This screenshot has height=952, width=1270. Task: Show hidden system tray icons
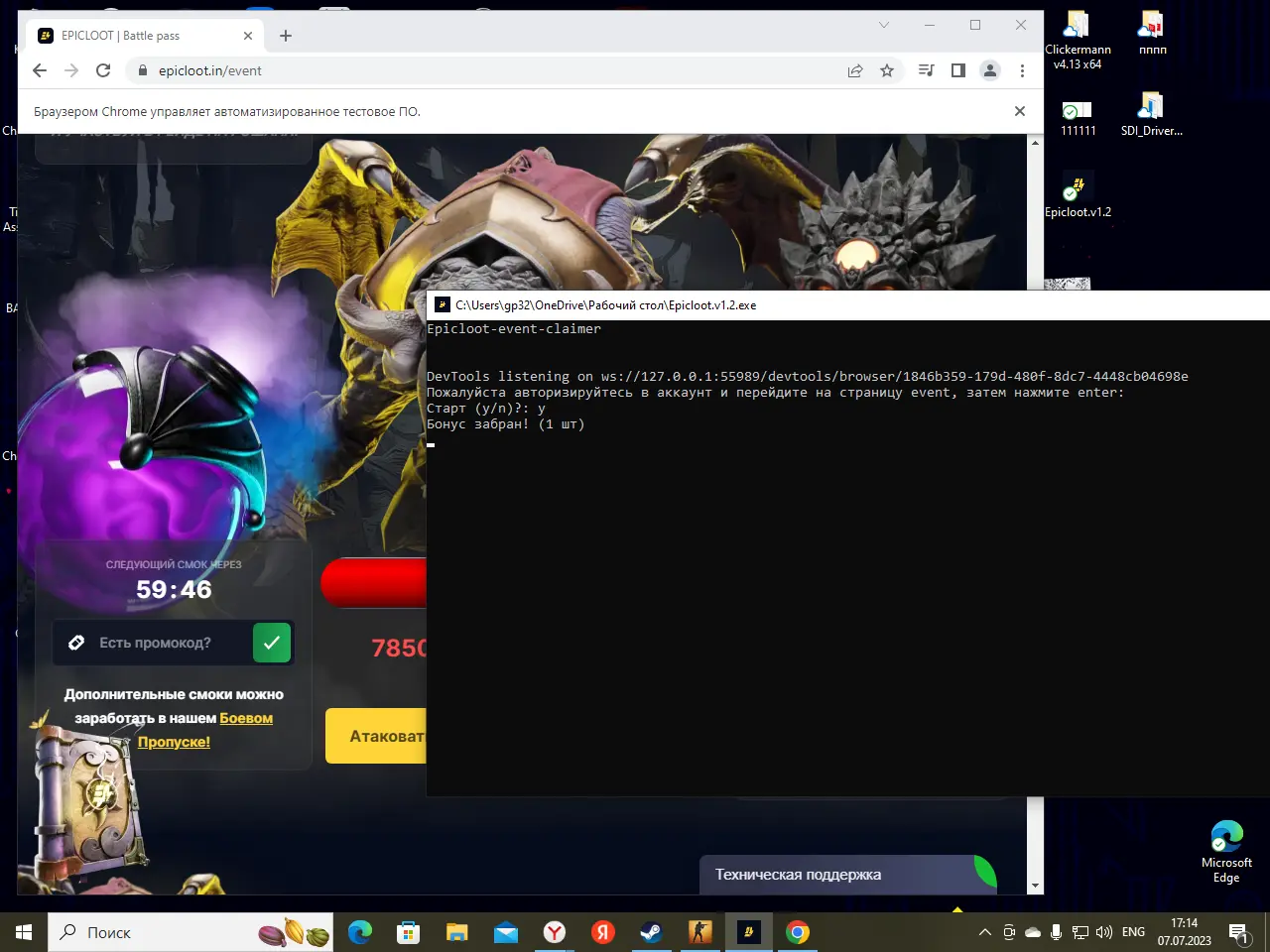[x=985, y=932]
